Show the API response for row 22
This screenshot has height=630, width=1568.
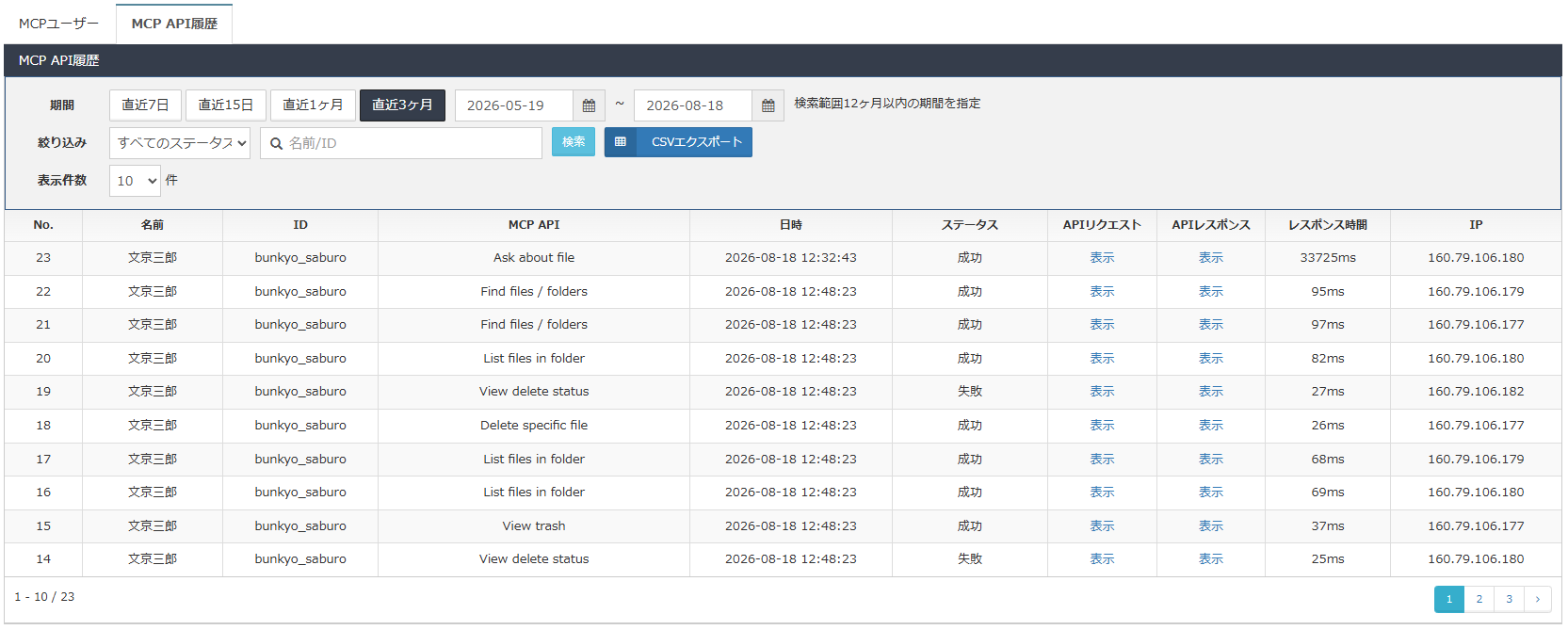[x=1211, y=292]
